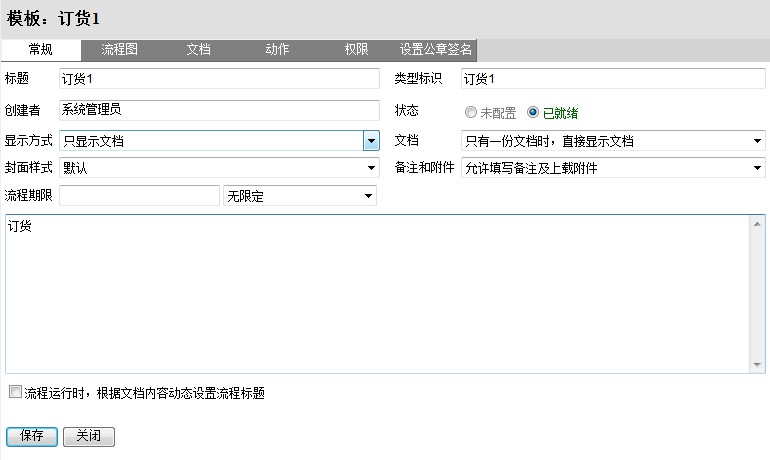Click the 保存 button
The width and height of the screenshot is (770, 460).
click(31, 436)
